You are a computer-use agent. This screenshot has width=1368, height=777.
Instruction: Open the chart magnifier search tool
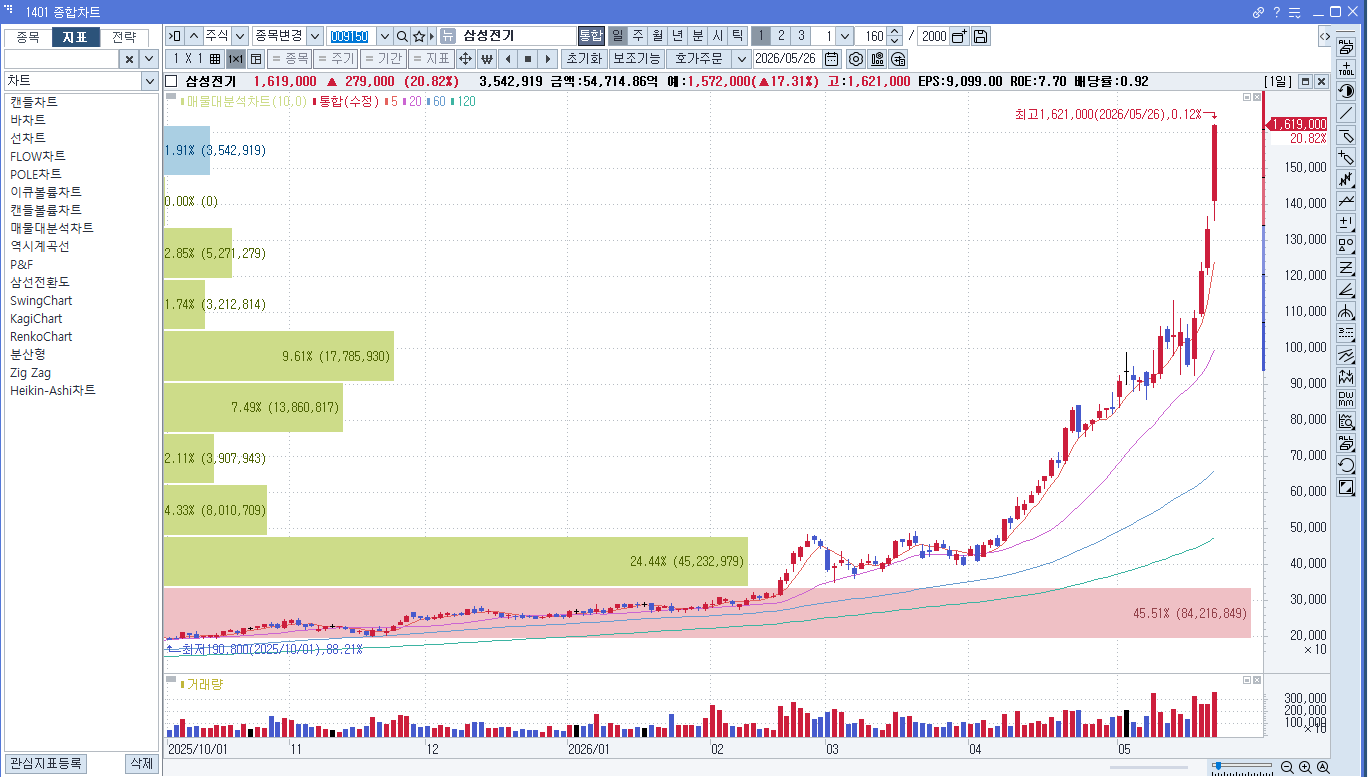[x=1346, y=421]
